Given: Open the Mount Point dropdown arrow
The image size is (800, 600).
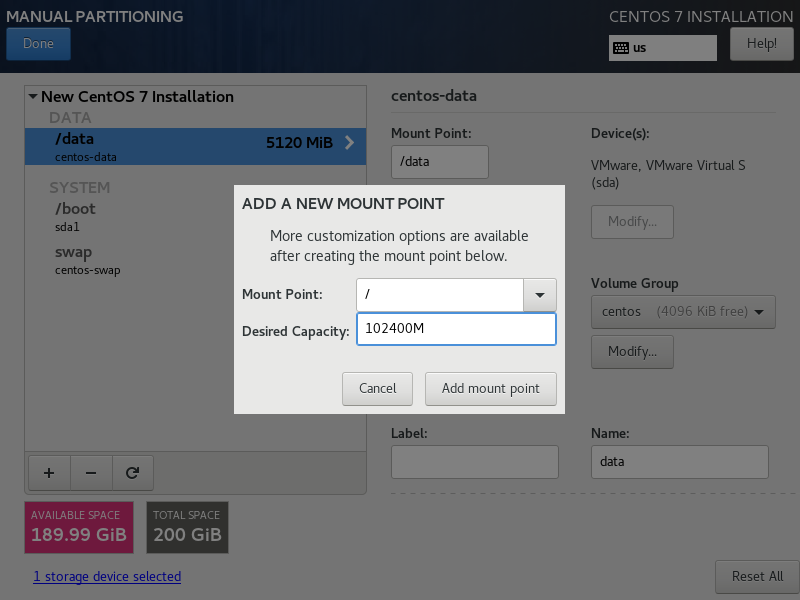Looking at the screenshot, I should pyautogui.click(x=540, y=295).
